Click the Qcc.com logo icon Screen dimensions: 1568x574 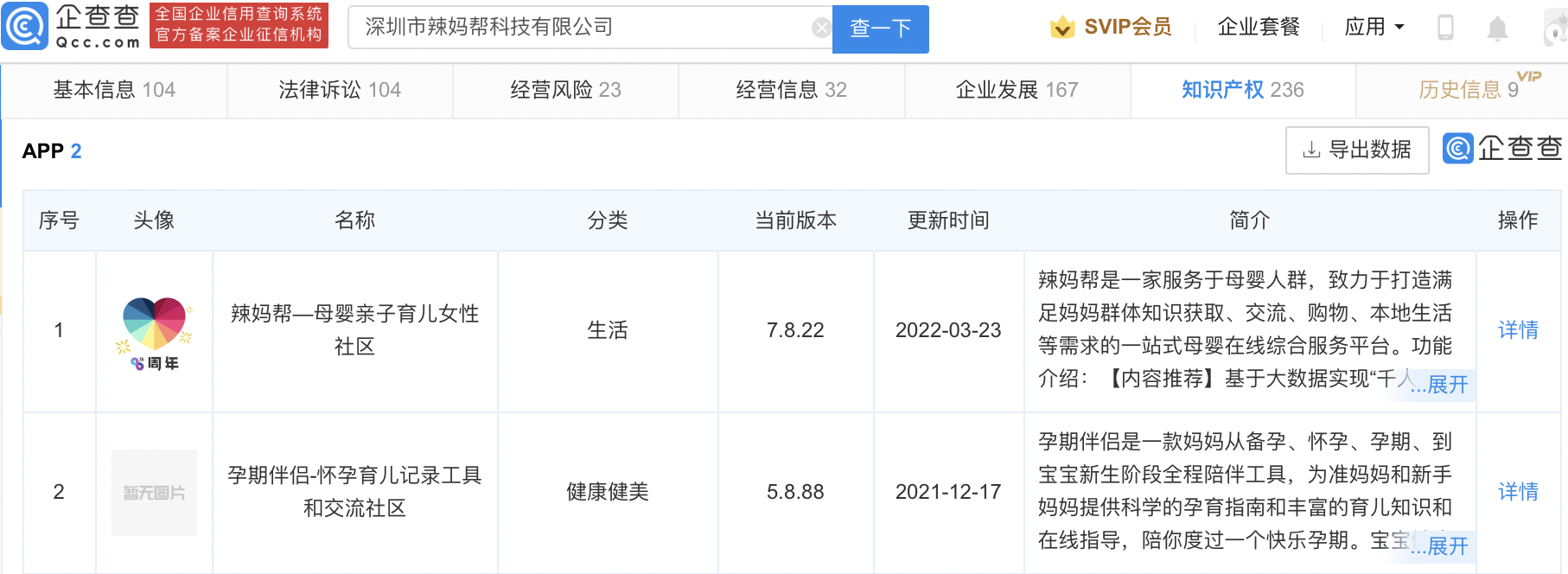point(25,27)
